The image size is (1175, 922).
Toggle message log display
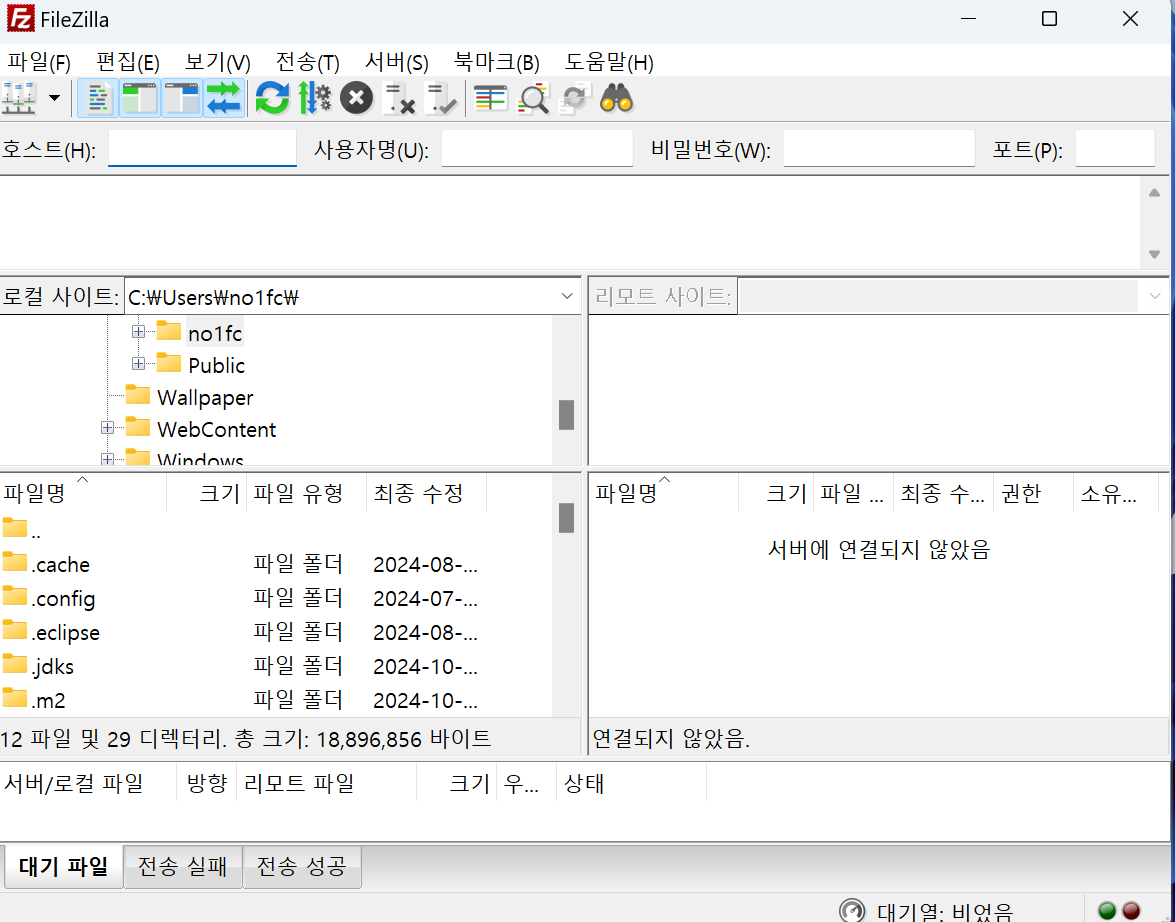98,98
